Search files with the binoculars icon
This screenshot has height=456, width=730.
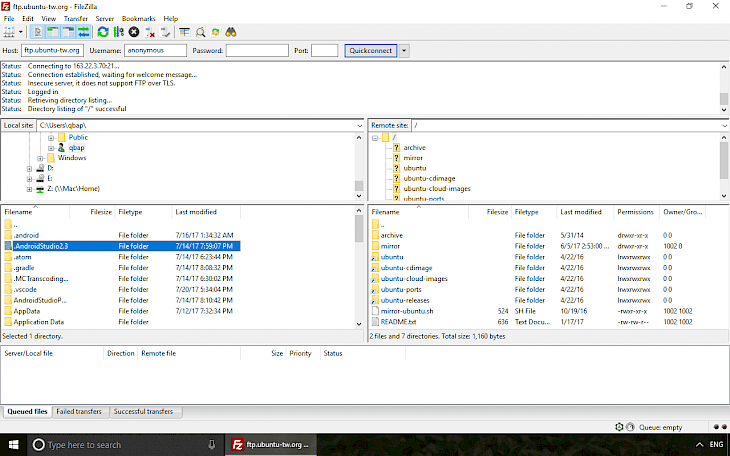tap(231, 32)
